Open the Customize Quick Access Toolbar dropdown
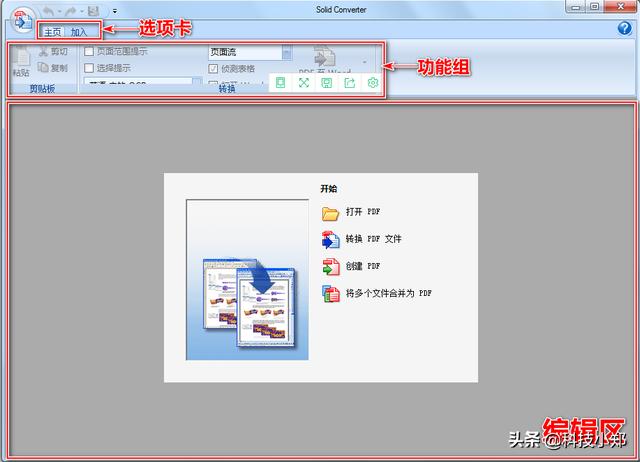Screen dimensions: 640x462 pos(115,11)
